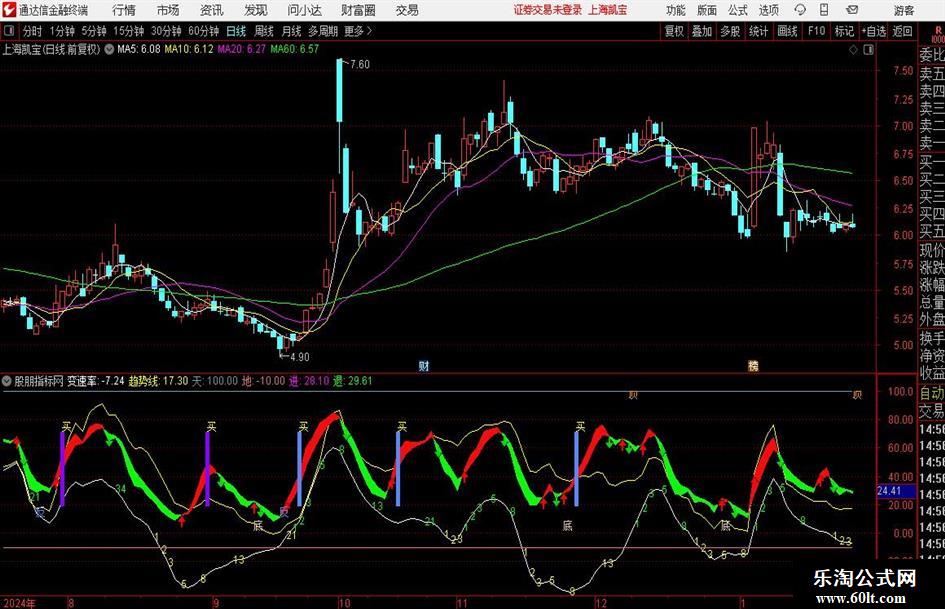Screen dimensions: 945x609
Task: Click the 趋势线: 17.30 indicator value
Action: [x=159, y=381]
